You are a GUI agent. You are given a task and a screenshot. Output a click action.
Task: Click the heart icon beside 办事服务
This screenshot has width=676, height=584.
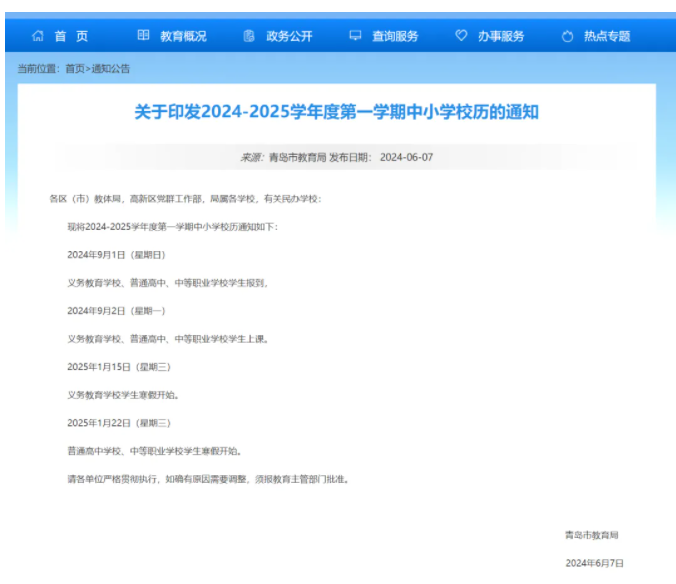461,35
